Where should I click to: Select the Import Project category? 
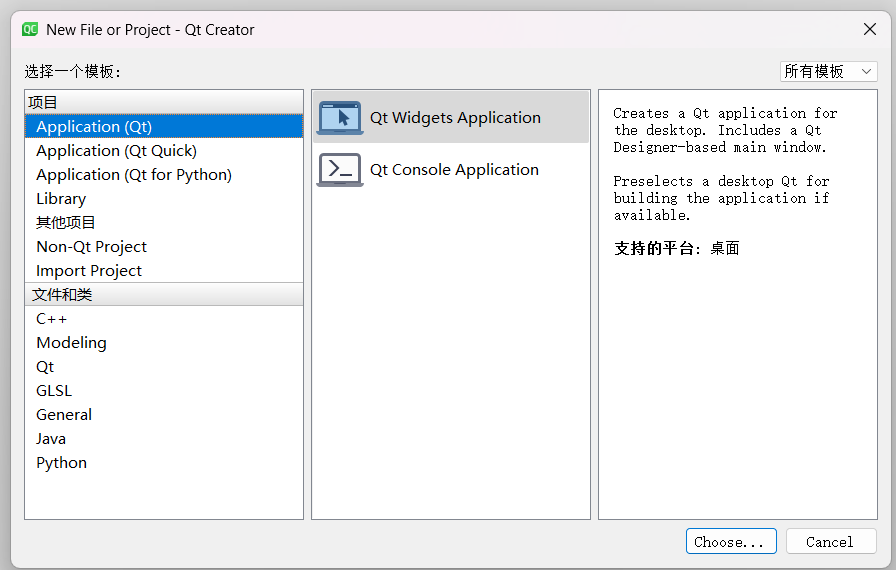(x=164, y=270)
